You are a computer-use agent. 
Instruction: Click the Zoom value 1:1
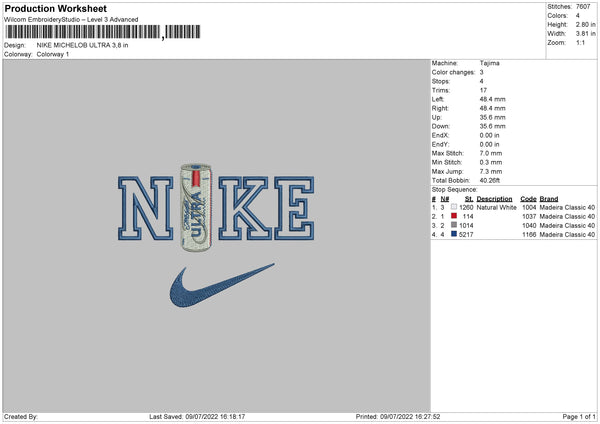(580, 42)
